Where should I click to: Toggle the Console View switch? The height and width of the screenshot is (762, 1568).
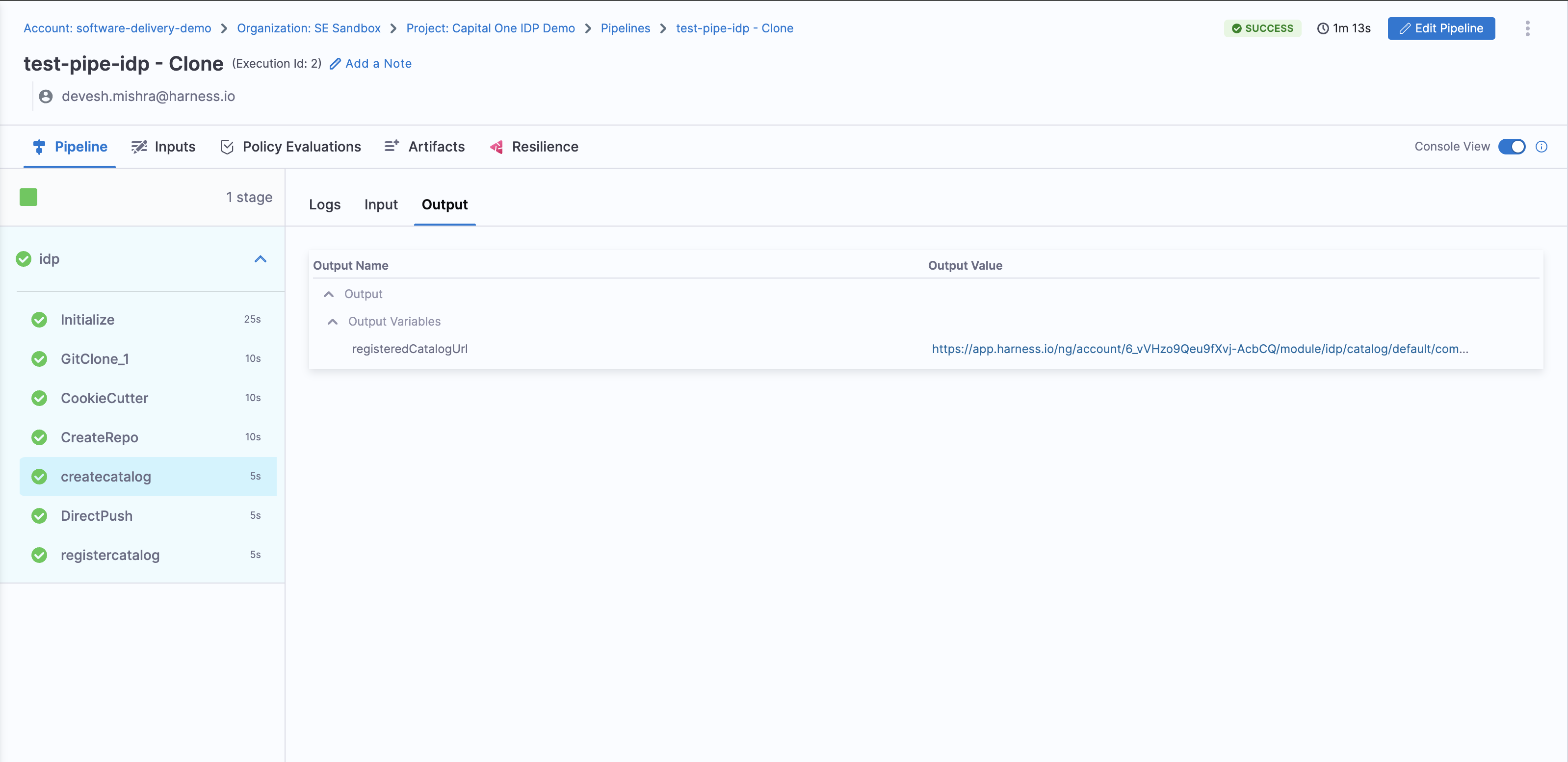(1512, 147)
